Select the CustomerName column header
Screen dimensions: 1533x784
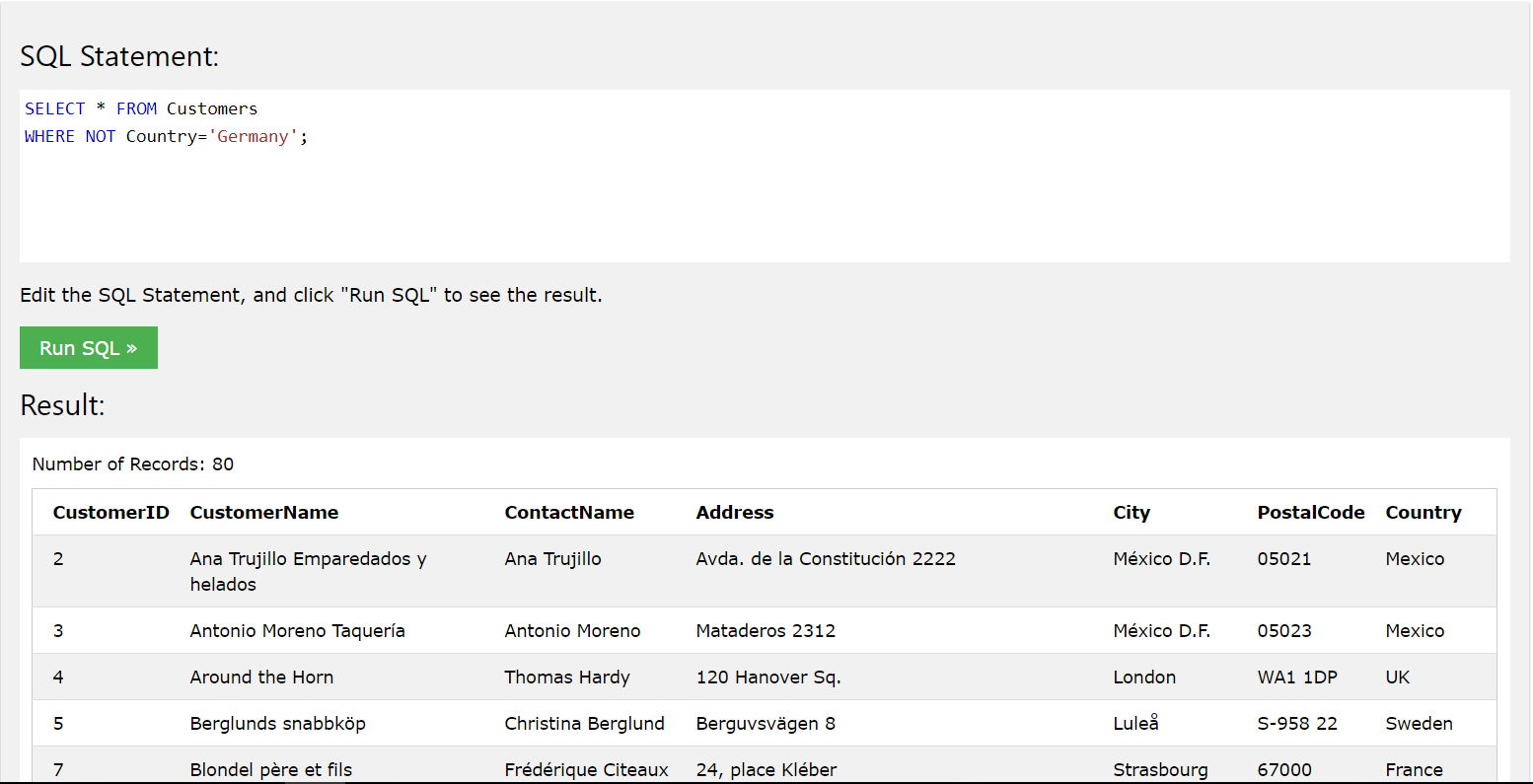264,512
